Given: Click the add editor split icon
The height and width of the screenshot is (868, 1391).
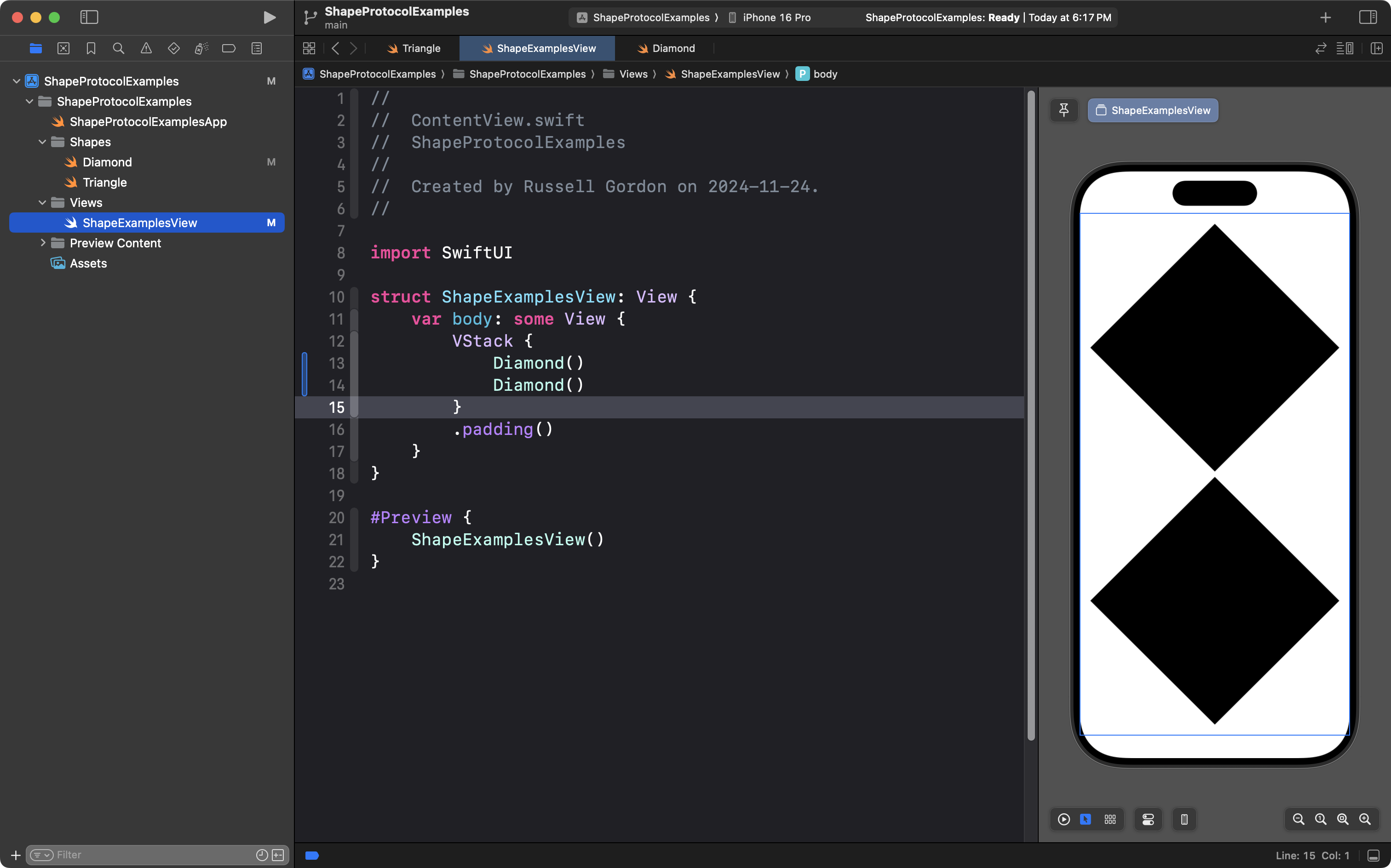Looking at the screenshot, I should tap(1376, 49).
